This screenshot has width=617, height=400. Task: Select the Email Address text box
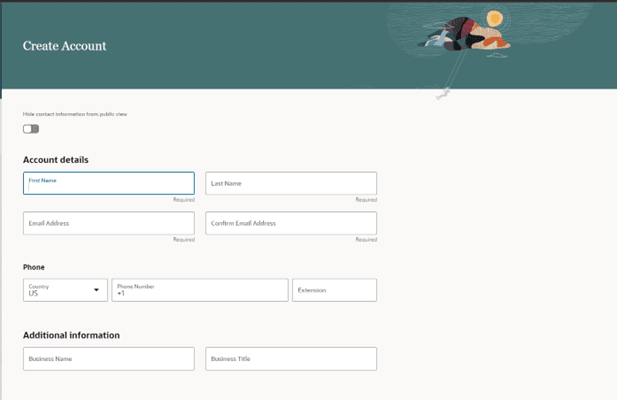pyautogui.click(x=108, y=223)
